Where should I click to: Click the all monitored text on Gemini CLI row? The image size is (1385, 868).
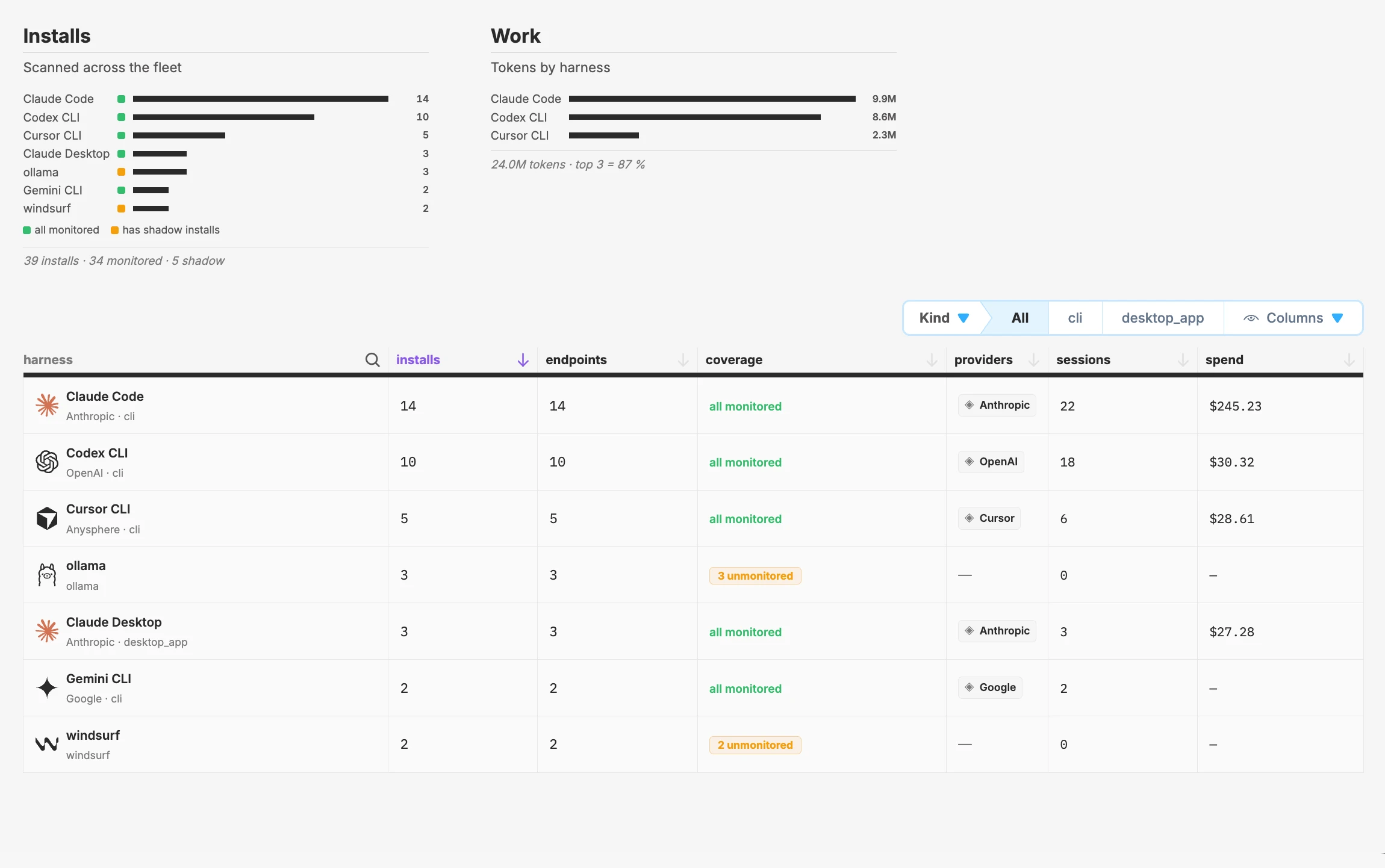click(x=745, y=689)
